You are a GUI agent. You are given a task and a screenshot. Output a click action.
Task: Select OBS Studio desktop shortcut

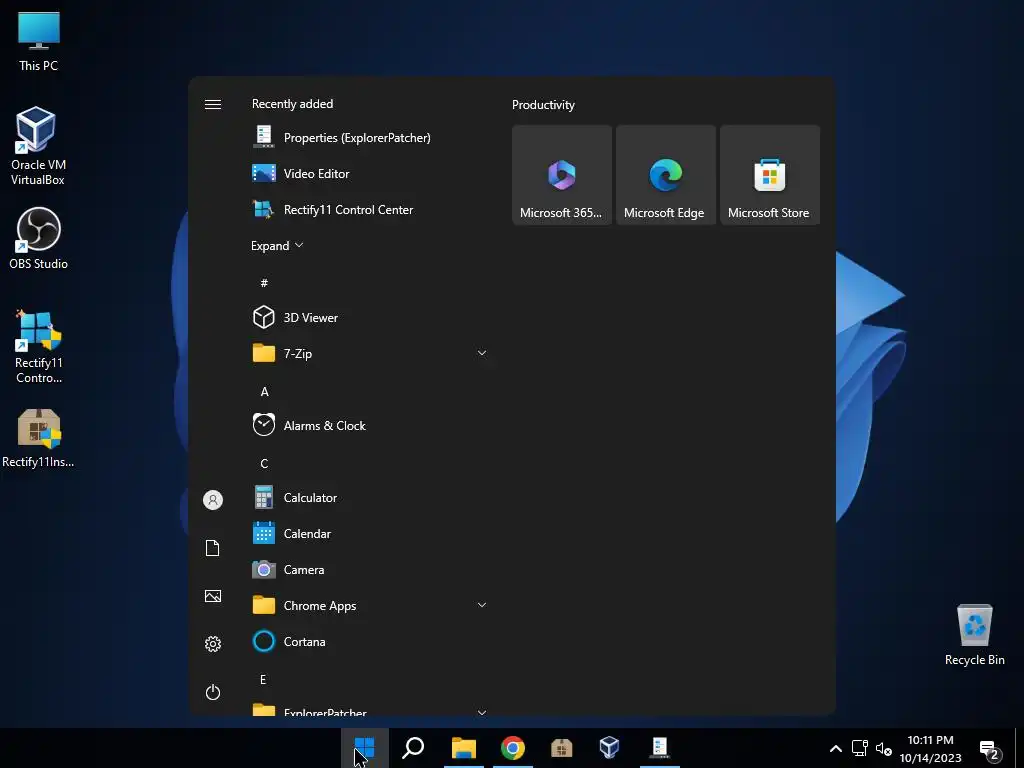[x=39, y=238]
